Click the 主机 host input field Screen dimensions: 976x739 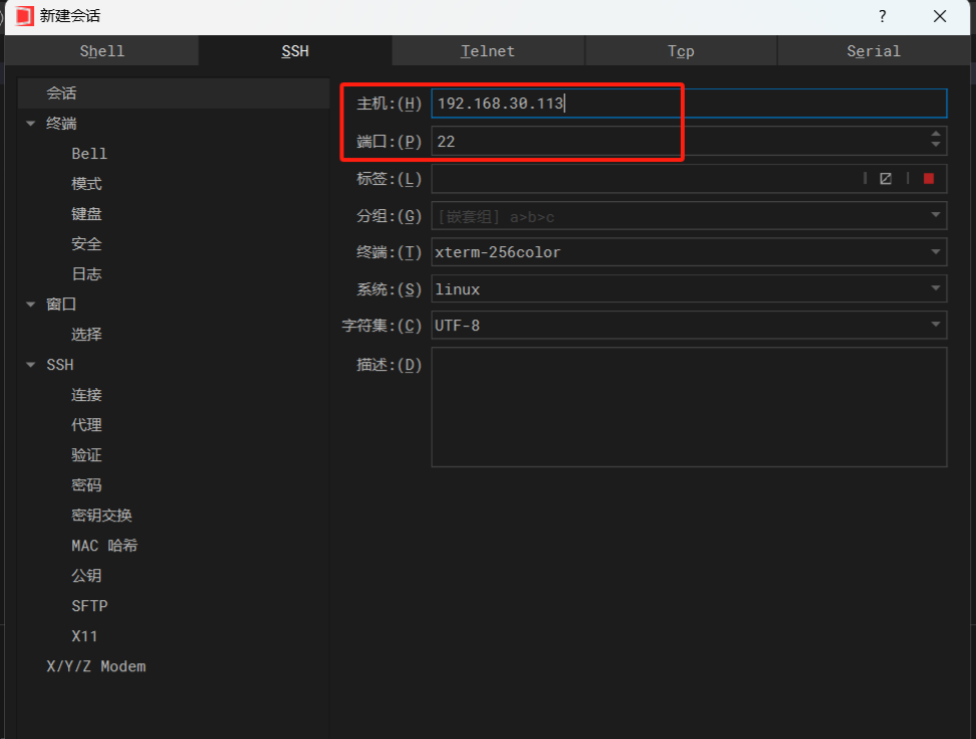689,103
